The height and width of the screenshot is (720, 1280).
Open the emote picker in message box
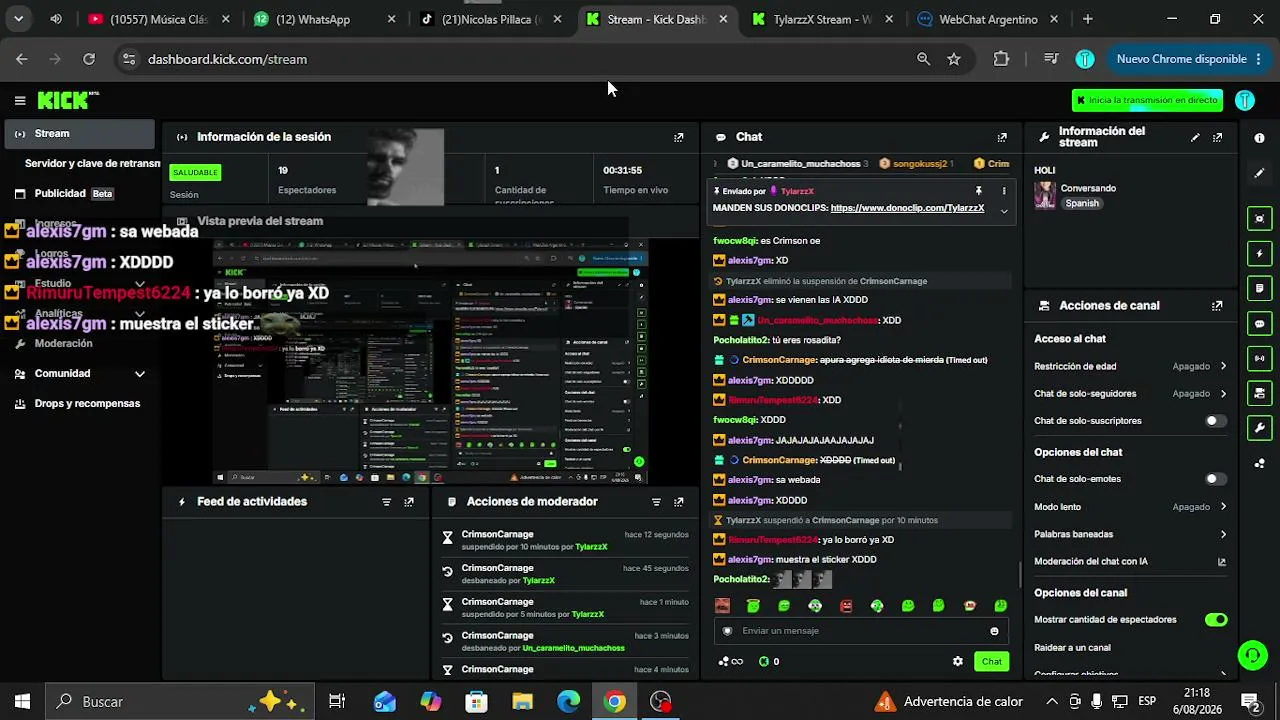click(x=994, y=631)
